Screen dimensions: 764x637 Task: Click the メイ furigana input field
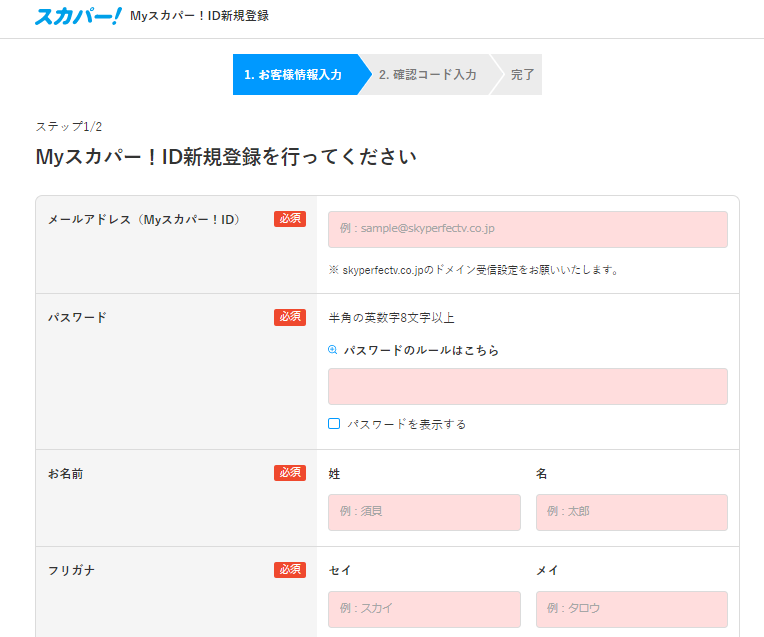click(x=631, y=609)
